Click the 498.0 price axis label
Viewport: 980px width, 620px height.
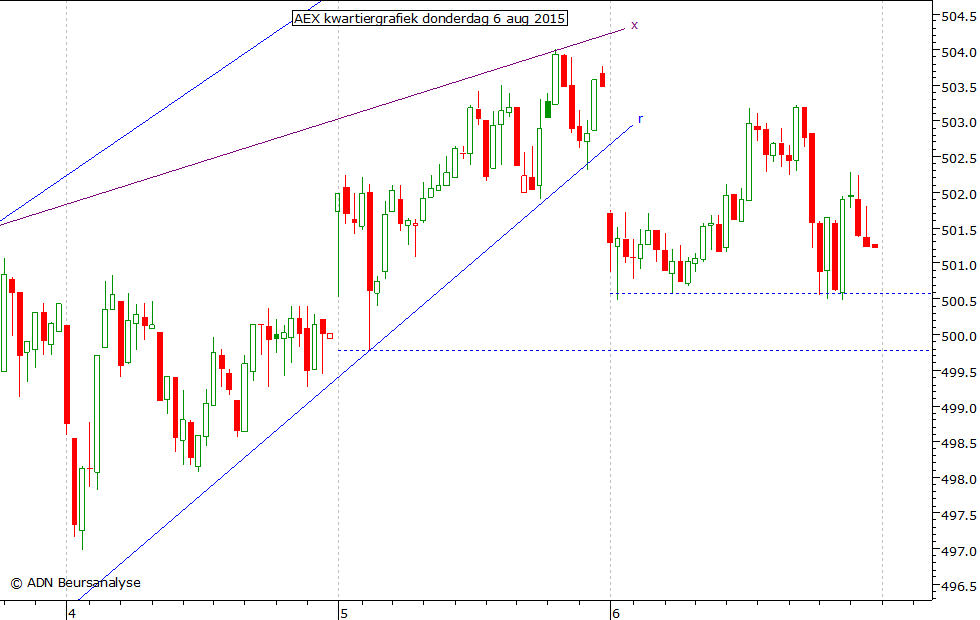click(x=958, y=479)
